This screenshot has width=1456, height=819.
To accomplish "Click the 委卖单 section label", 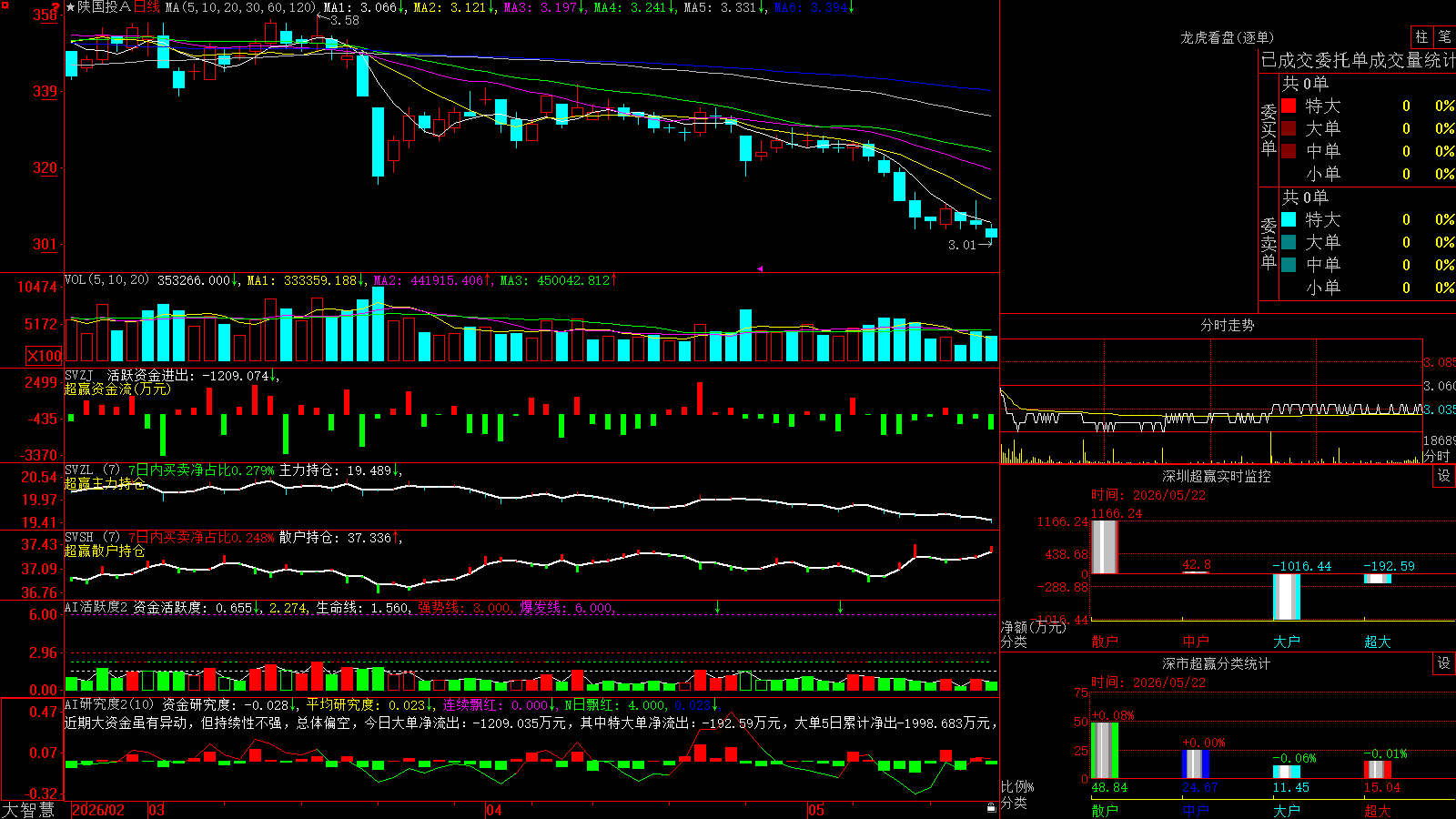I will (x=1269, y=243).
